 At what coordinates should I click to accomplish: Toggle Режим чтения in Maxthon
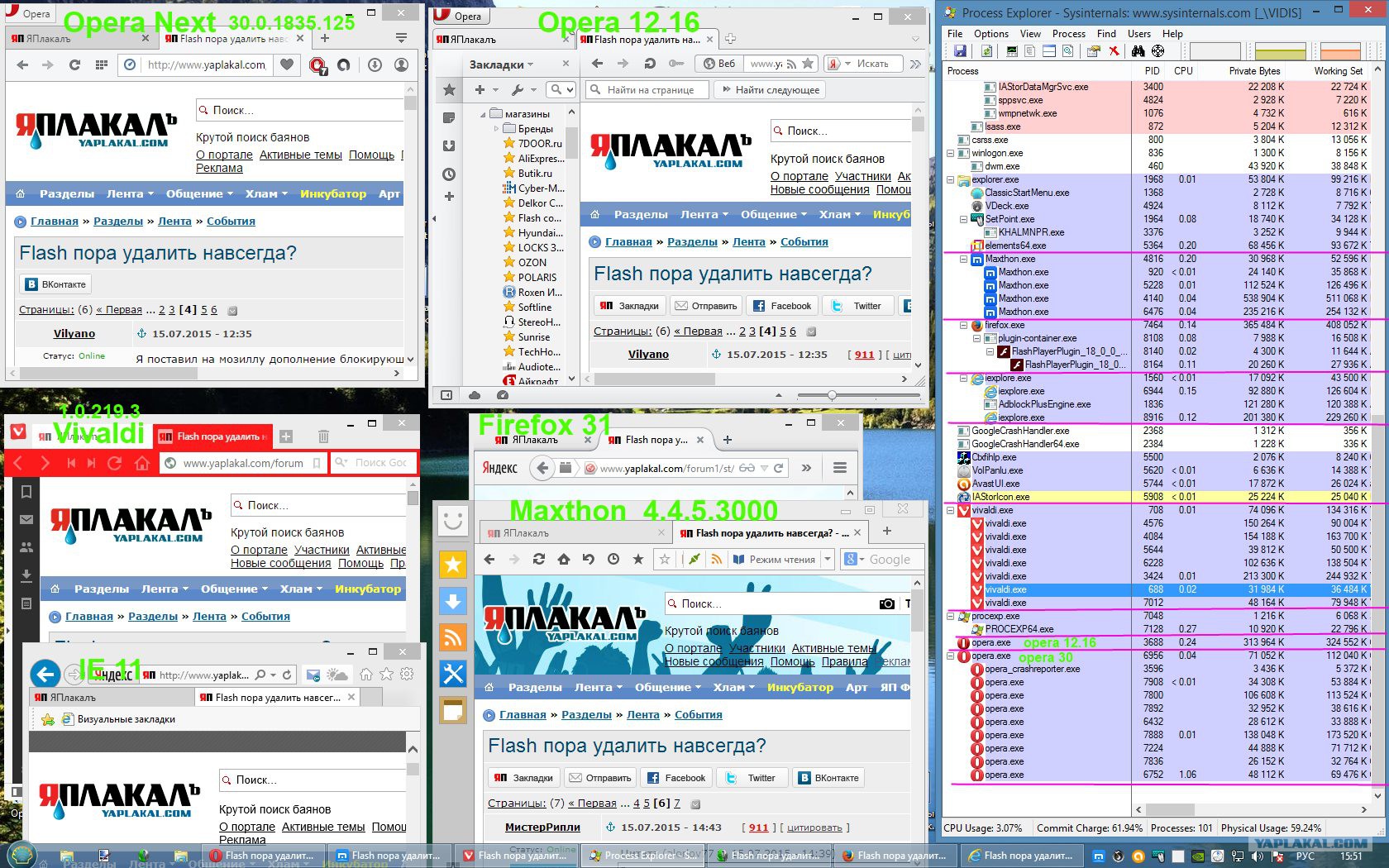point(773,560)
